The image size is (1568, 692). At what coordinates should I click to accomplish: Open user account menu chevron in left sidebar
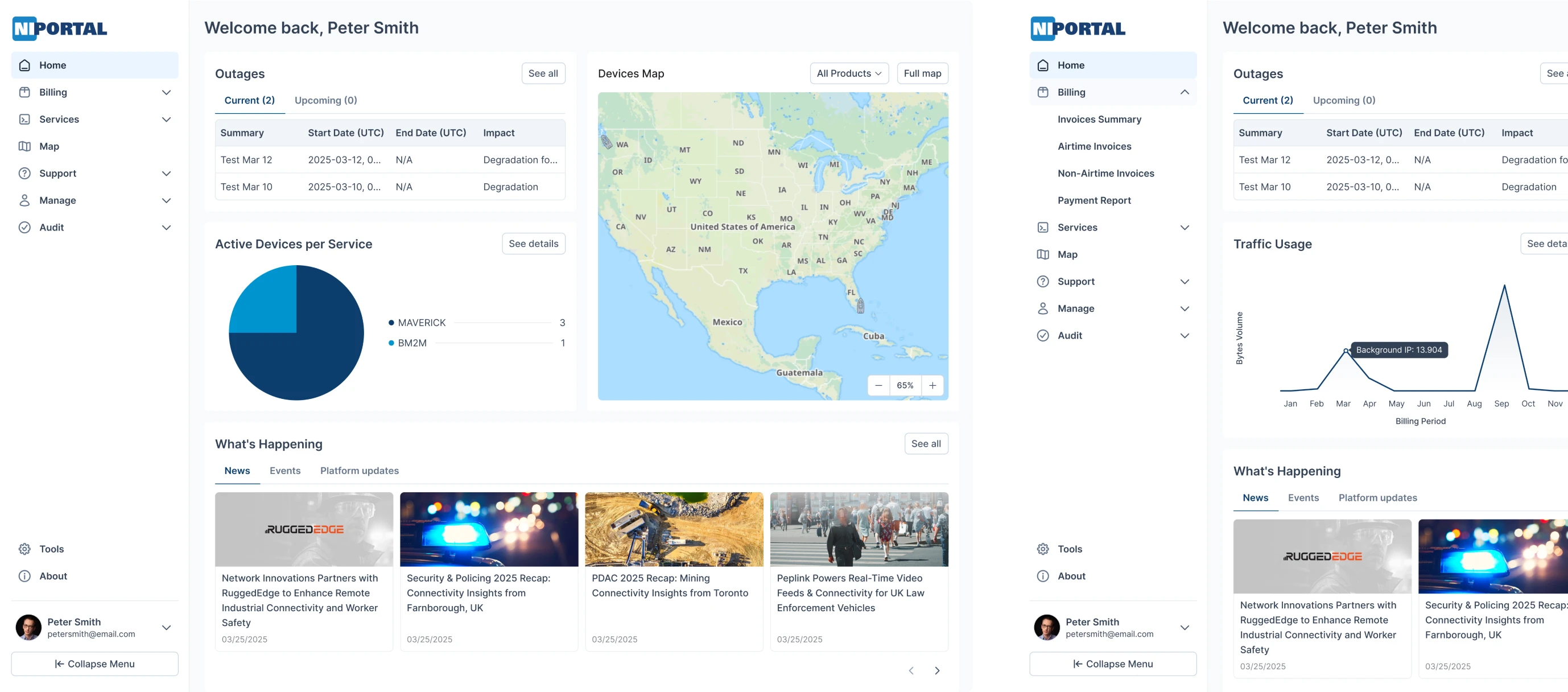166,627
